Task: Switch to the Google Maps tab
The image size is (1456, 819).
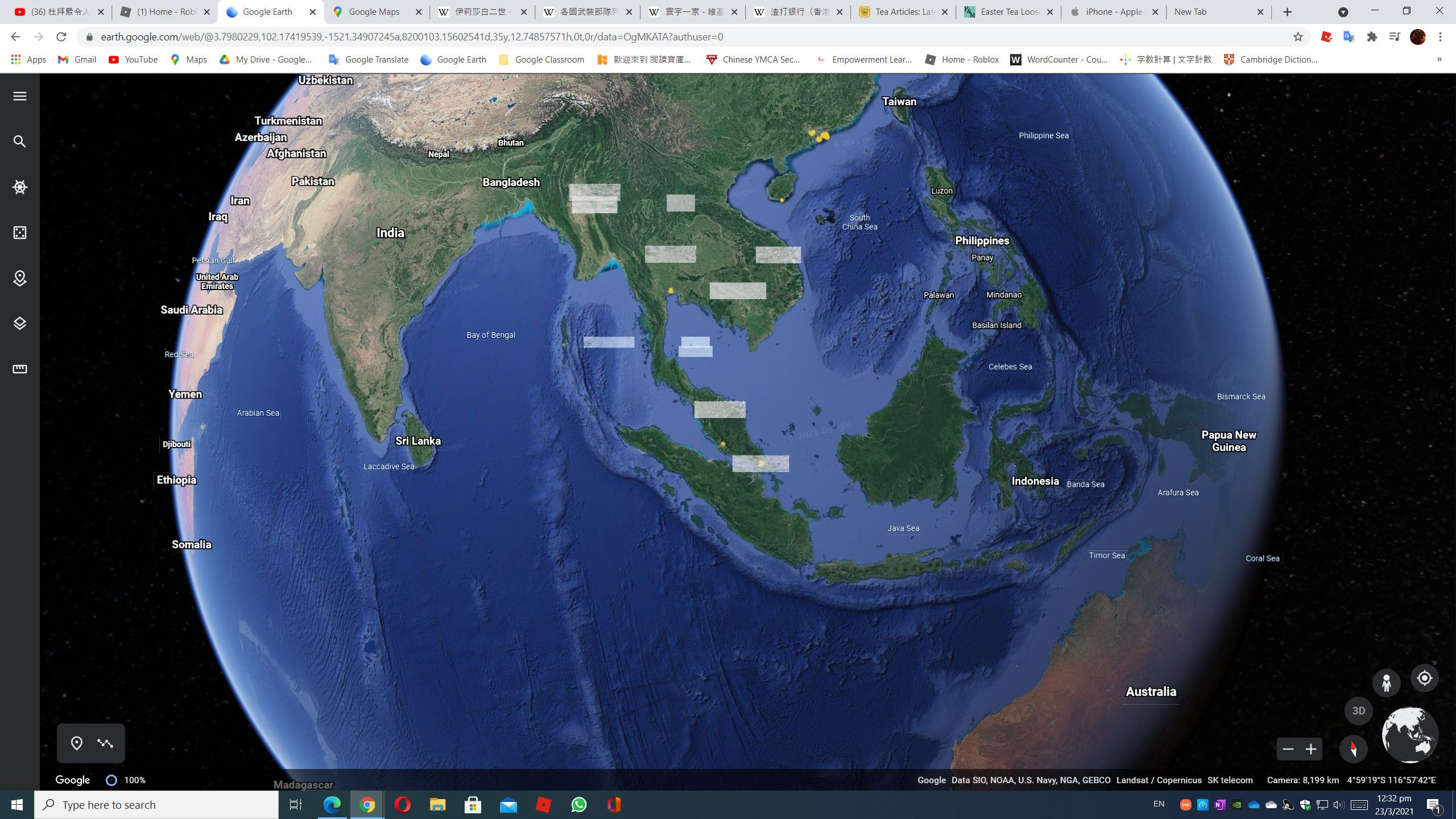Action: [x=374, y=12]
